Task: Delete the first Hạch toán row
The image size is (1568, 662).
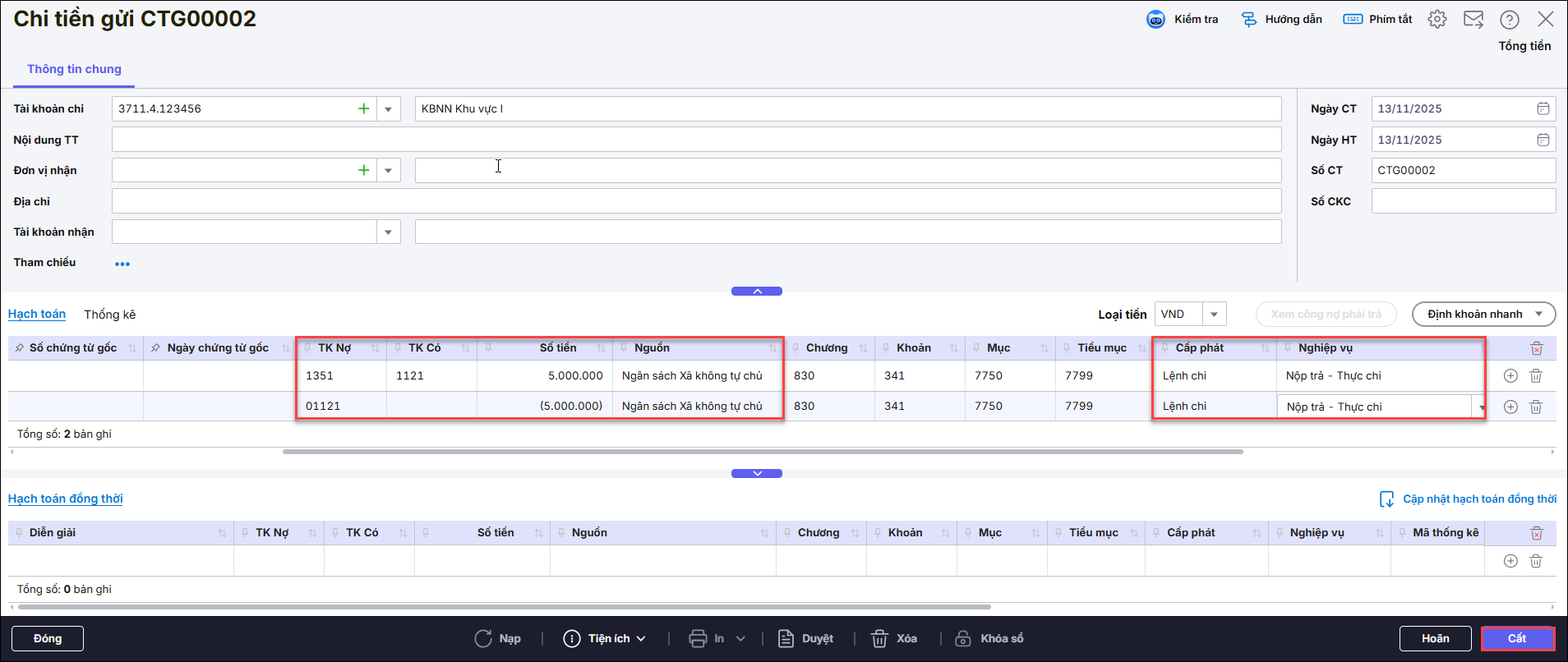Action: click(1535, 375)
